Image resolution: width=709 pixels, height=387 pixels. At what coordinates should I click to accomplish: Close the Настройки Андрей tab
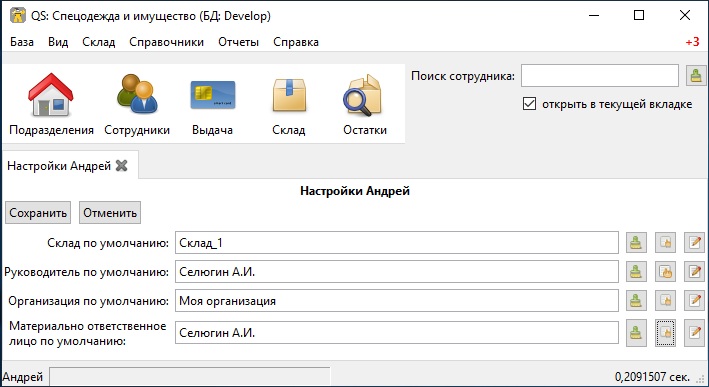(121, 166)
